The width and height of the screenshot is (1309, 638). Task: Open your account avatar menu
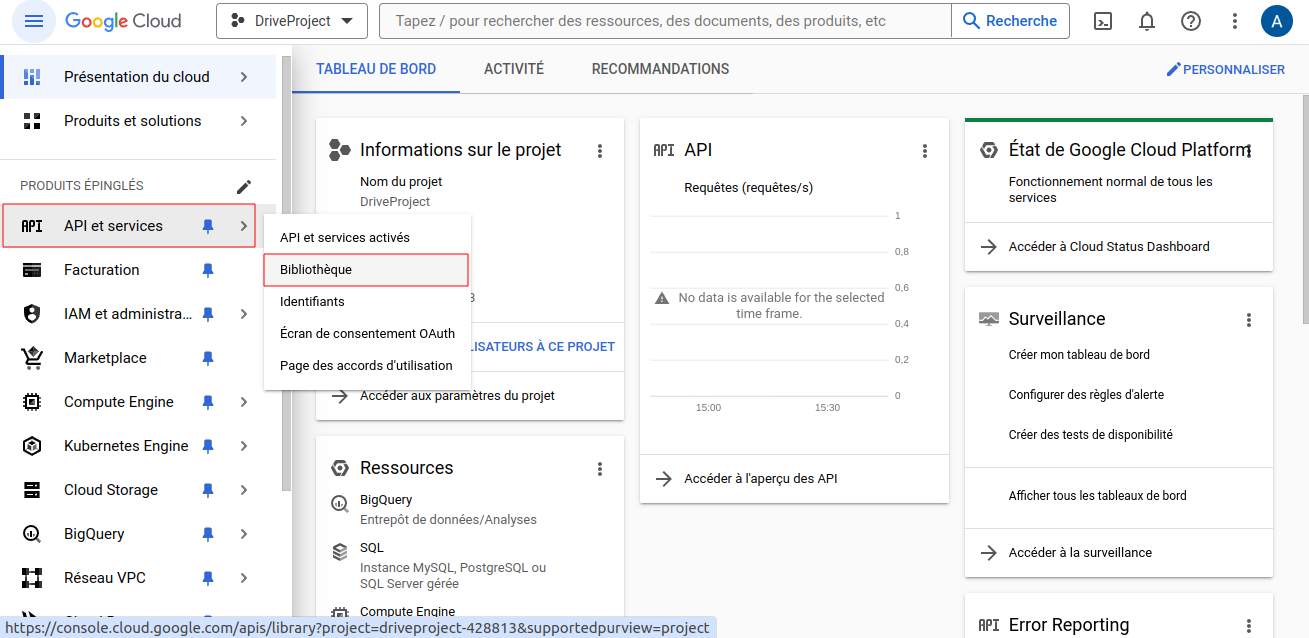[x=1277, y=20]
